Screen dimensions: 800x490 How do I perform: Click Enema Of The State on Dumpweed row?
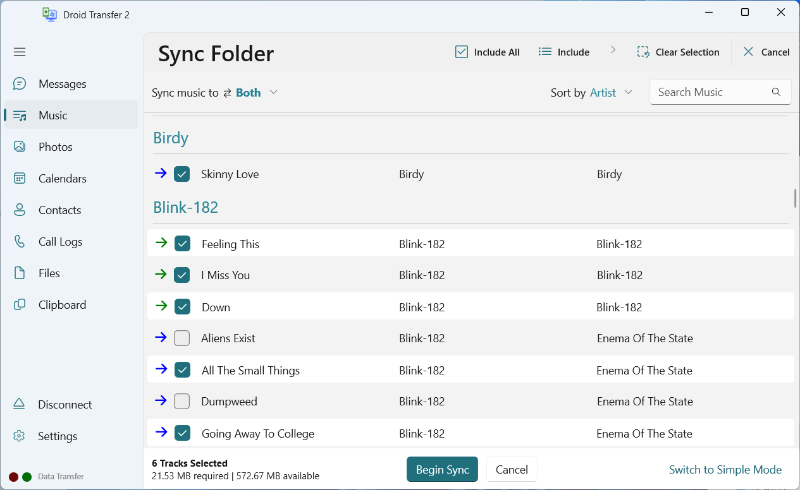[x=645, y=402]
